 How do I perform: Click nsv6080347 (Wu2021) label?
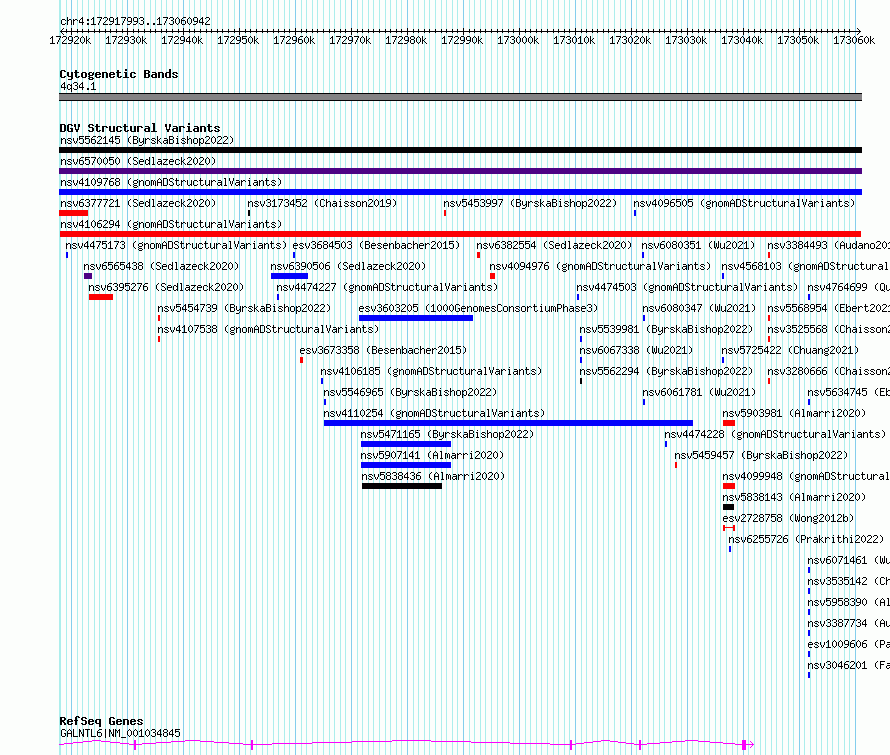tap(699, 308)
